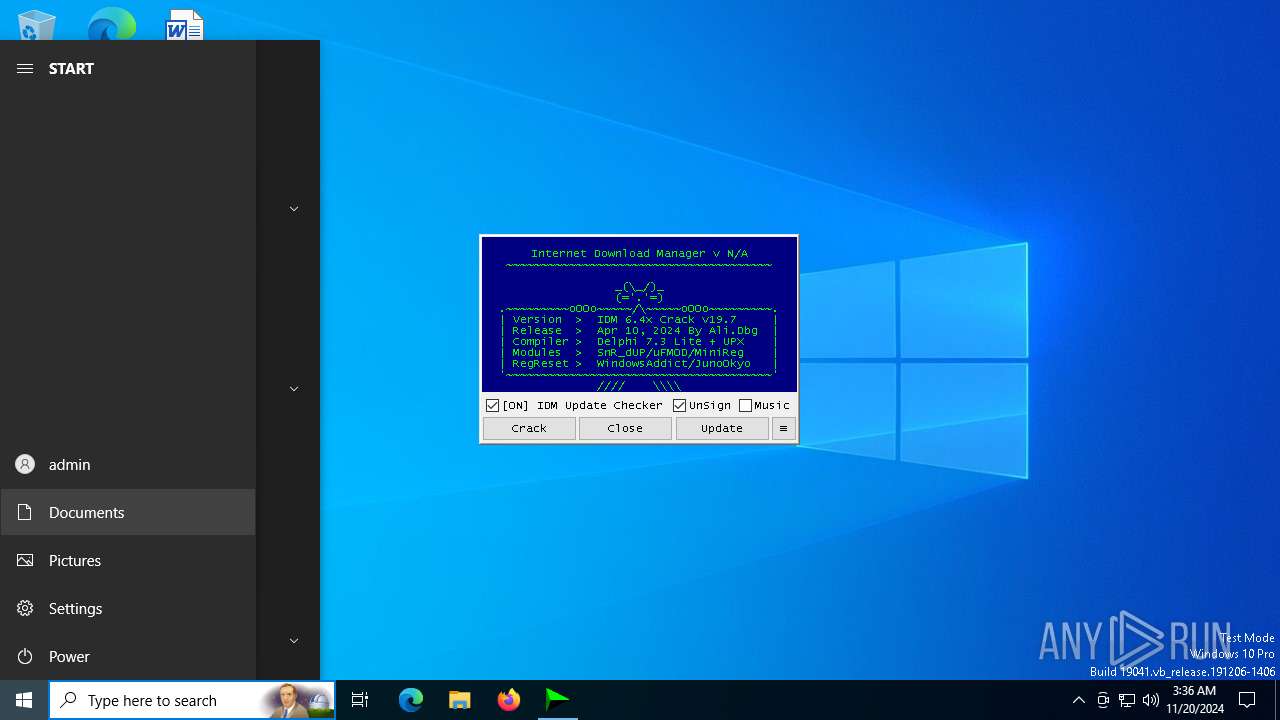Click the Crack button
Image resolution: width=1280 pixels, height=720 pixels.
click(529, 428)
